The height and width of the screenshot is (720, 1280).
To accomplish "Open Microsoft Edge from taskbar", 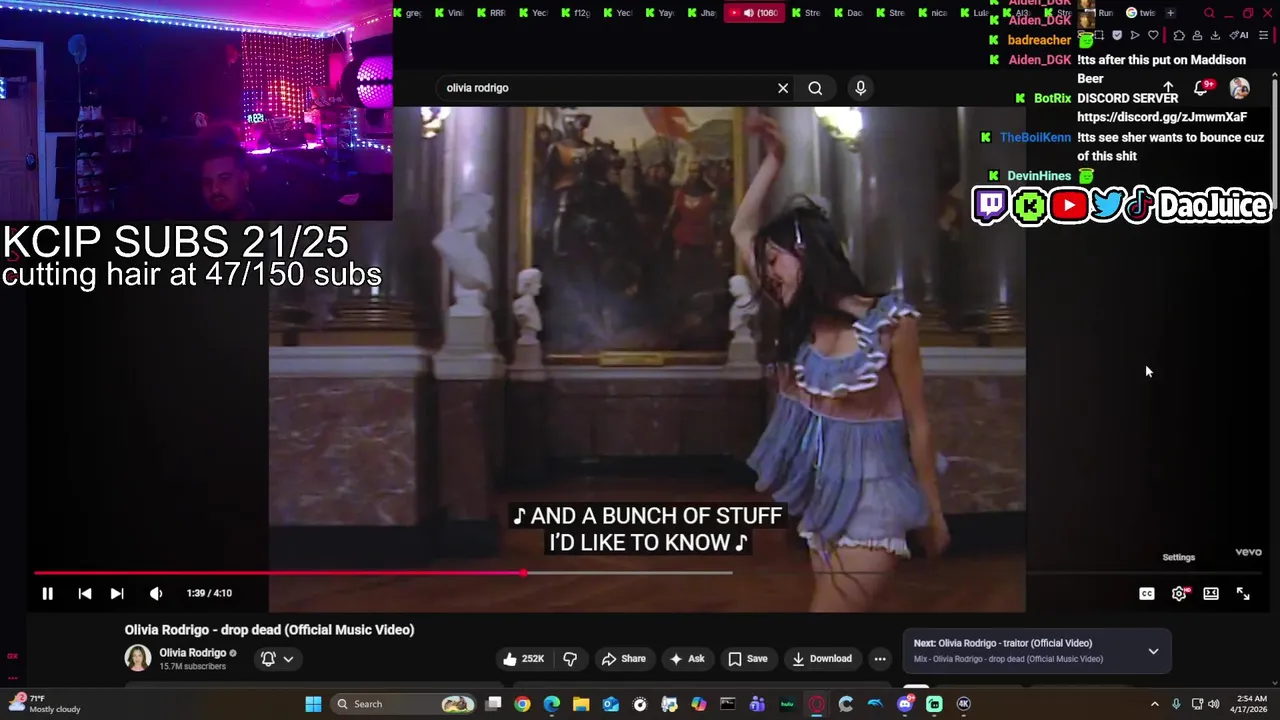I will [552, 704].
